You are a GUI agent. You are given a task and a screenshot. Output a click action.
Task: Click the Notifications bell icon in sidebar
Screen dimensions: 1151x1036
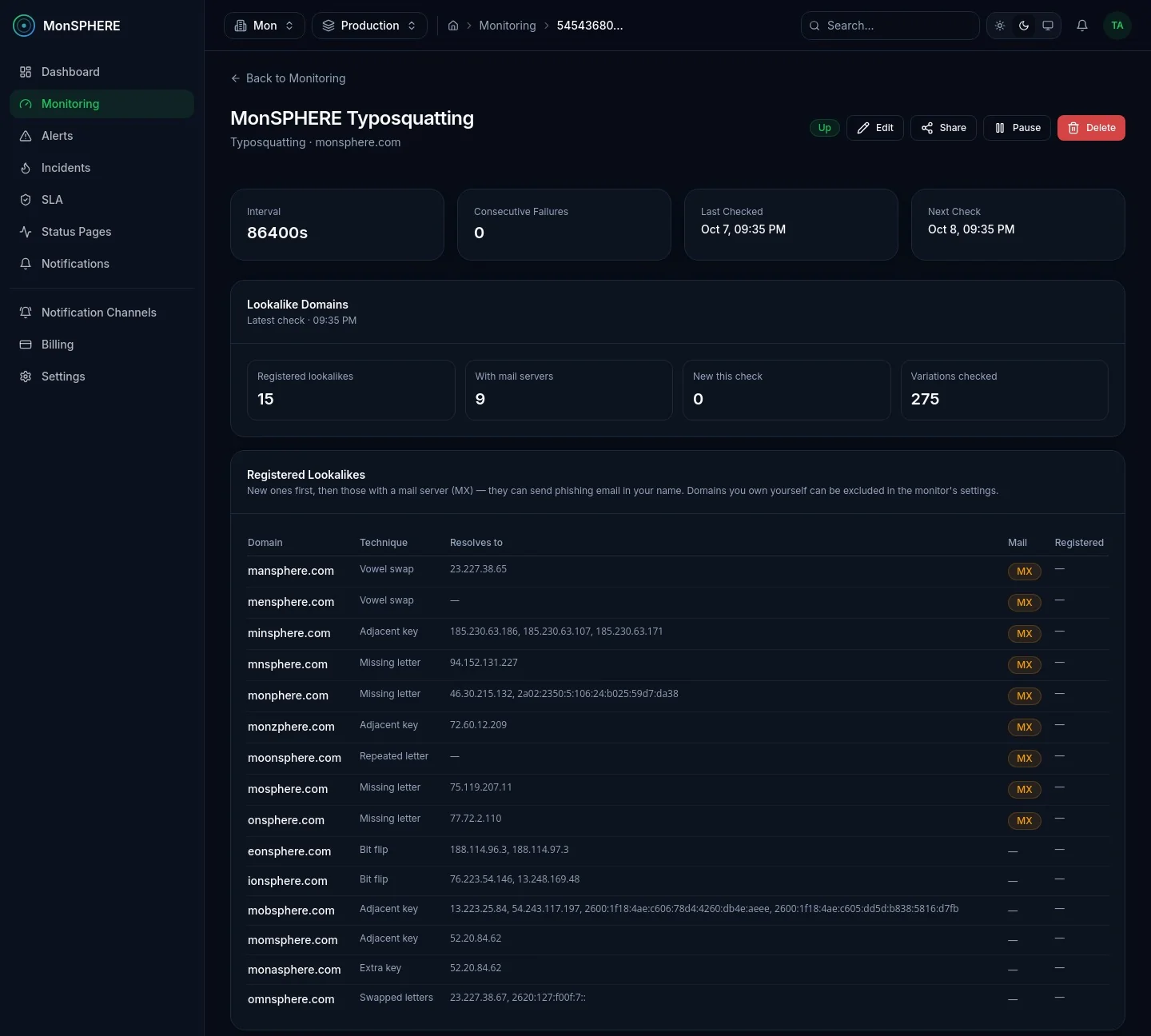(x=26, y=264)
